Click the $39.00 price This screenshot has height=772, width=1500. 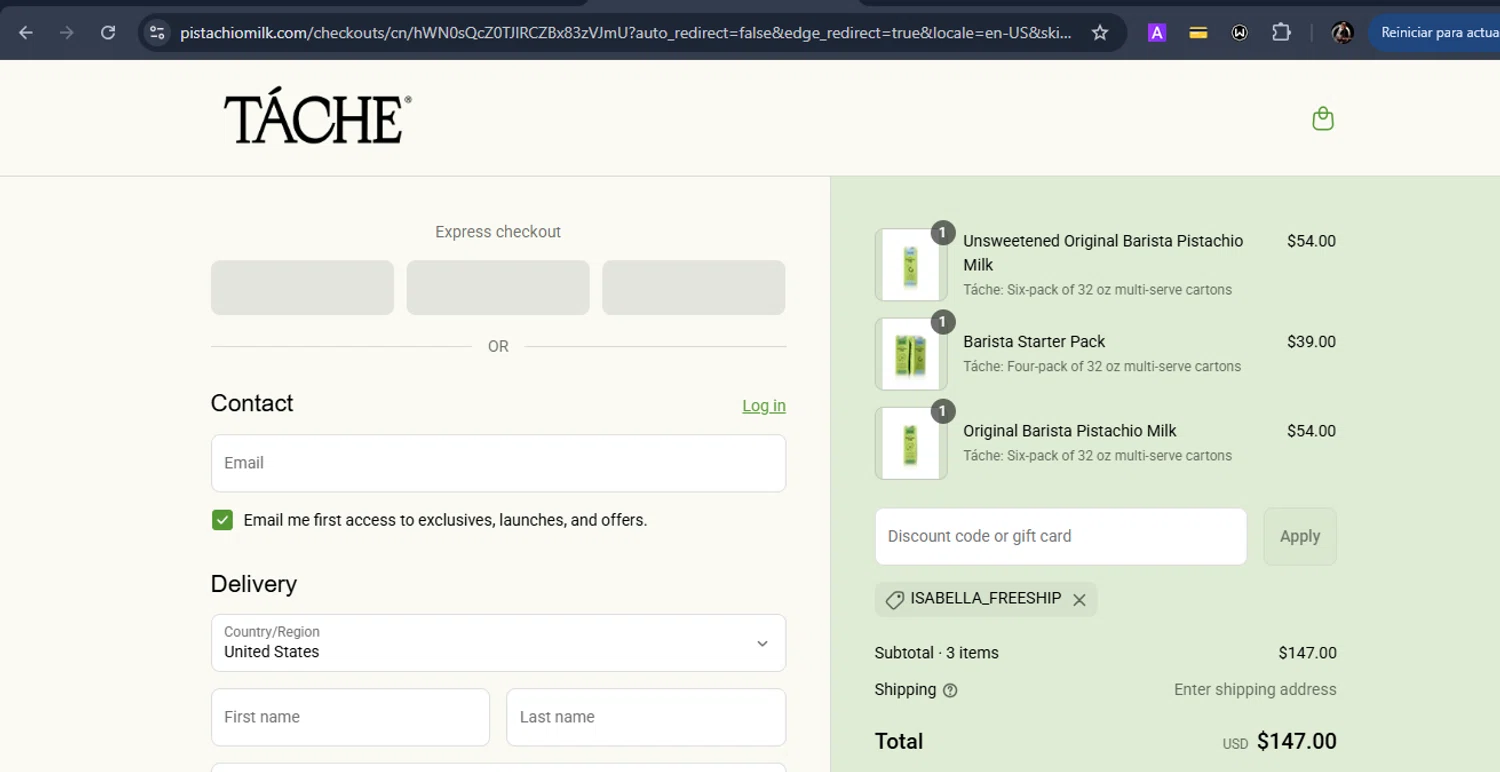point(1311,342)
